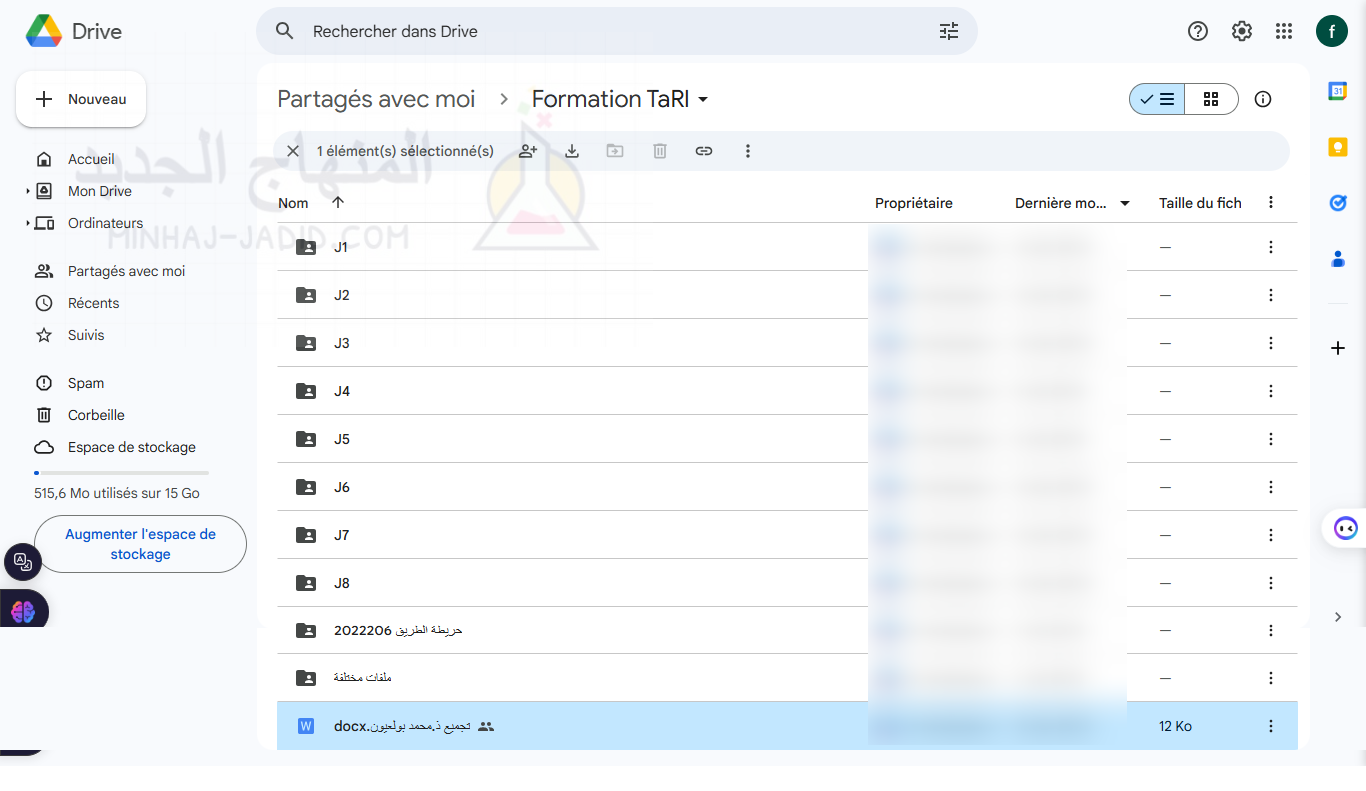Open Google Tasks side panel icon
The image size is (1366, 791).
[x=1338, y=203]
